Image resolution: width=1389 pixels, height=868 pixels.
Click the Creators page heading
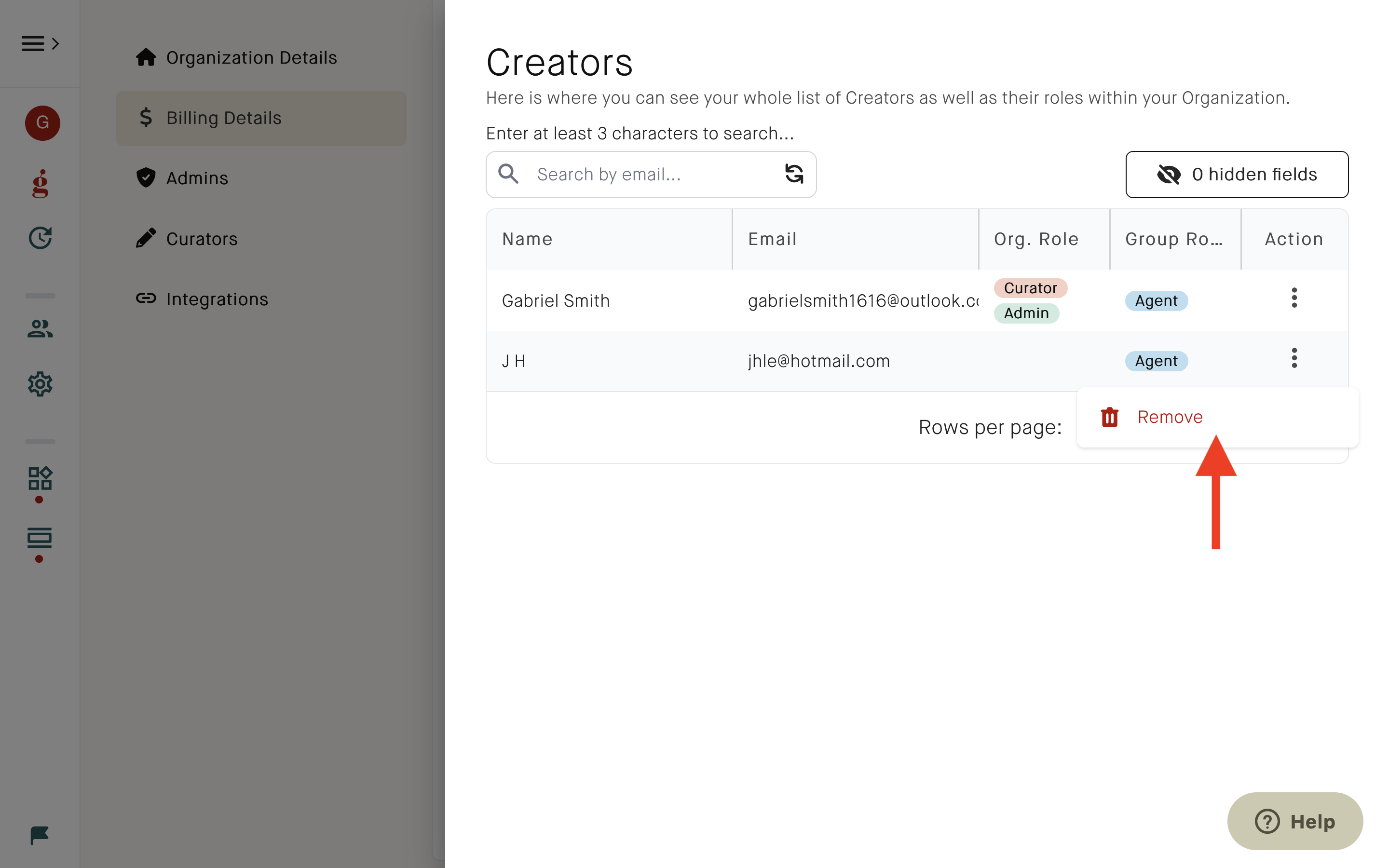coord(559,62)
